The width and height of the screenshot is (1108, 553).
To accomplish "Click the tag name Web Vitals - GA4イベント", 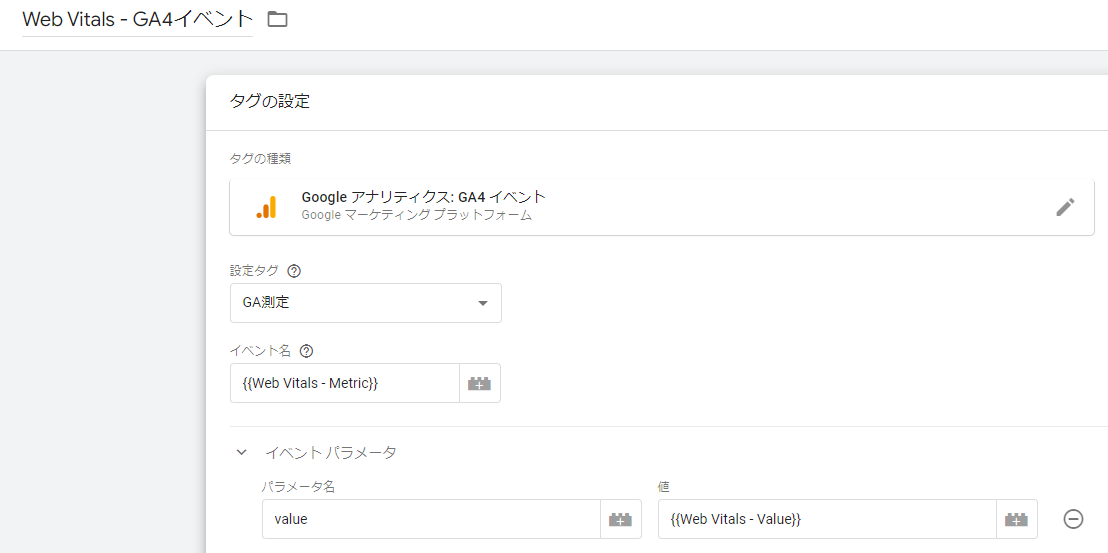I will point(137,20).
